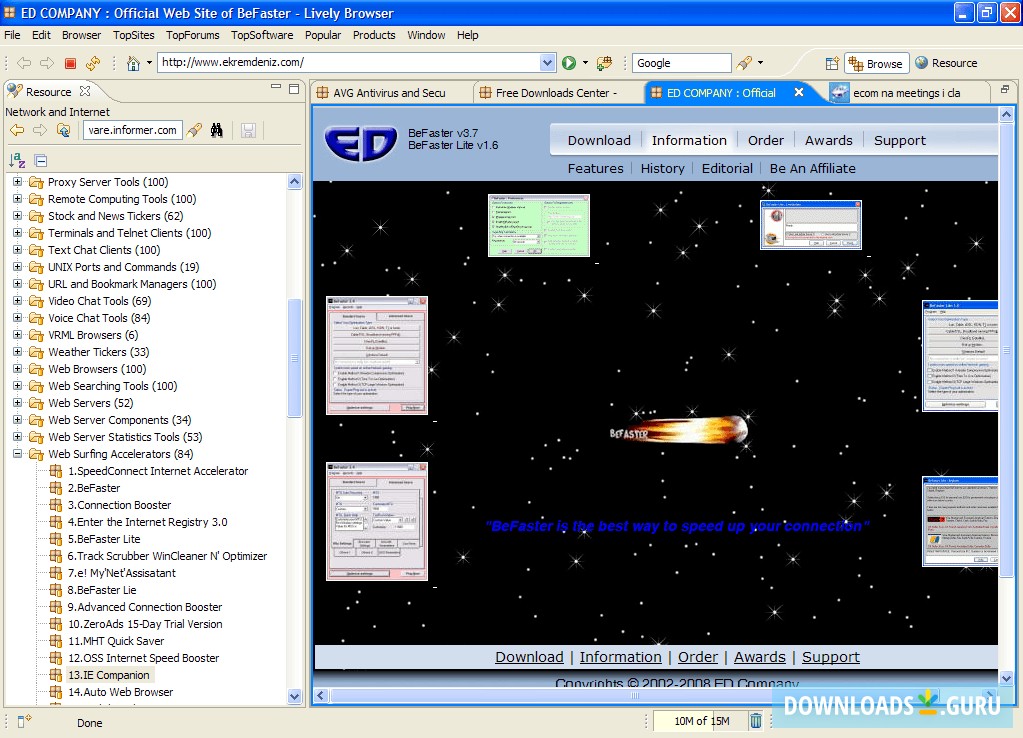1023x738 pixels.
Task: Click the stop loading red square icon
Action: tap(71, 62)
